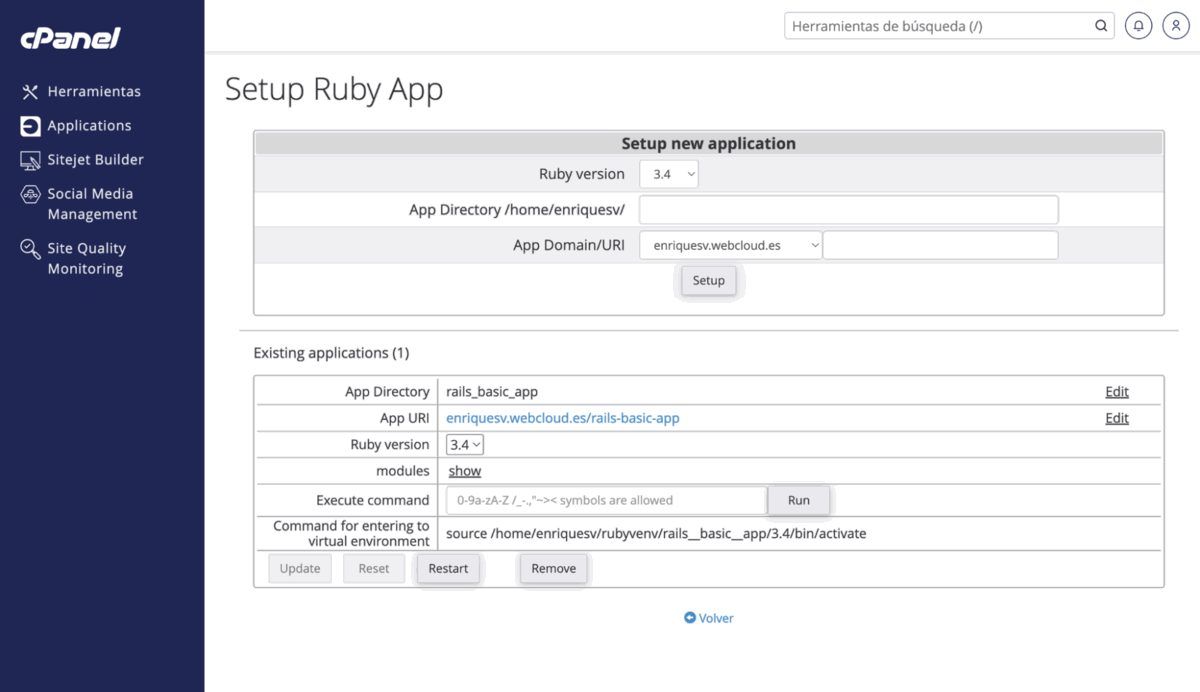Click the Setup button

[x=709, y=281]
